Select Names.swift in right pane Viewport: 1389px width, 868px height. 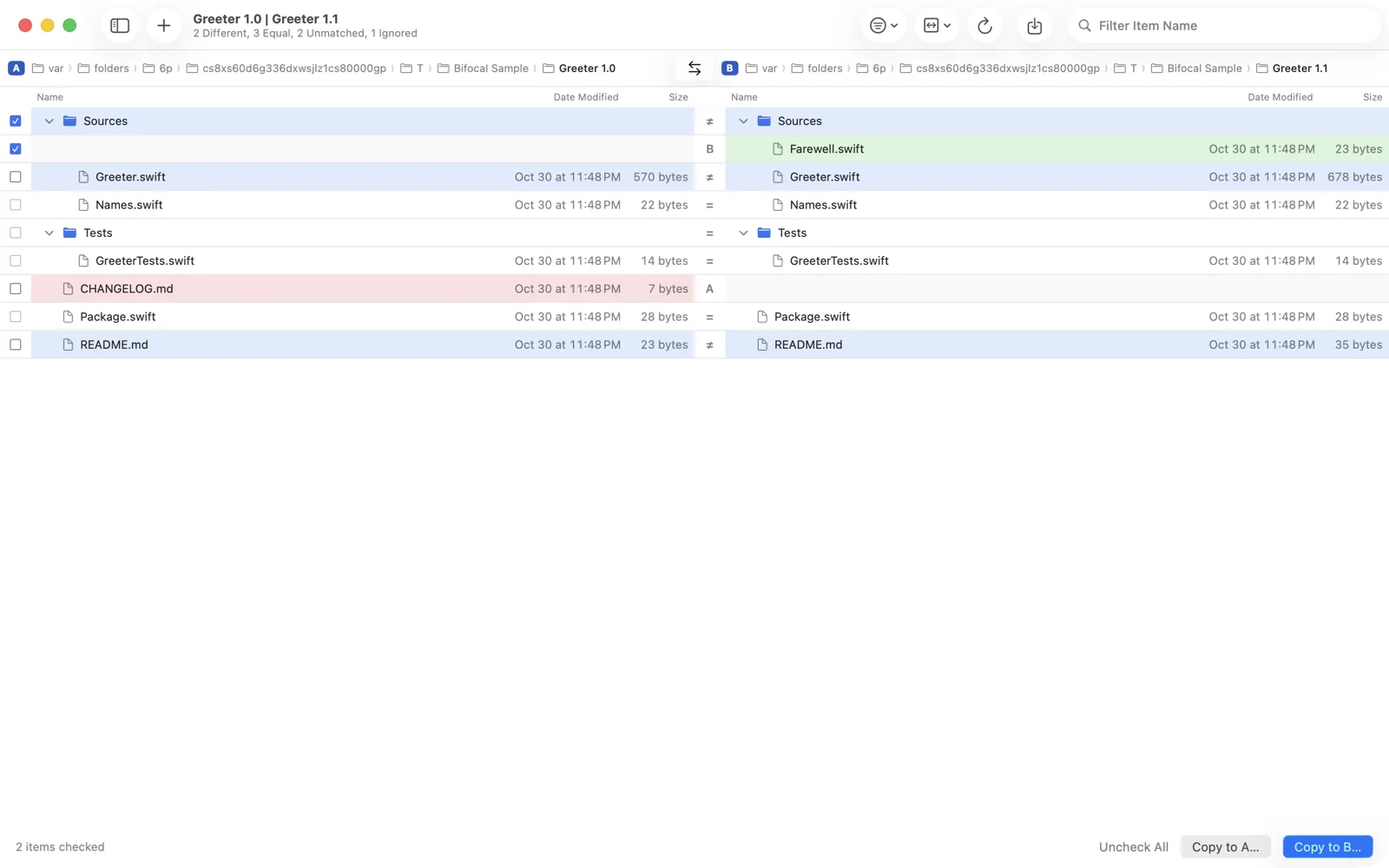click(x=1057, y=205)
